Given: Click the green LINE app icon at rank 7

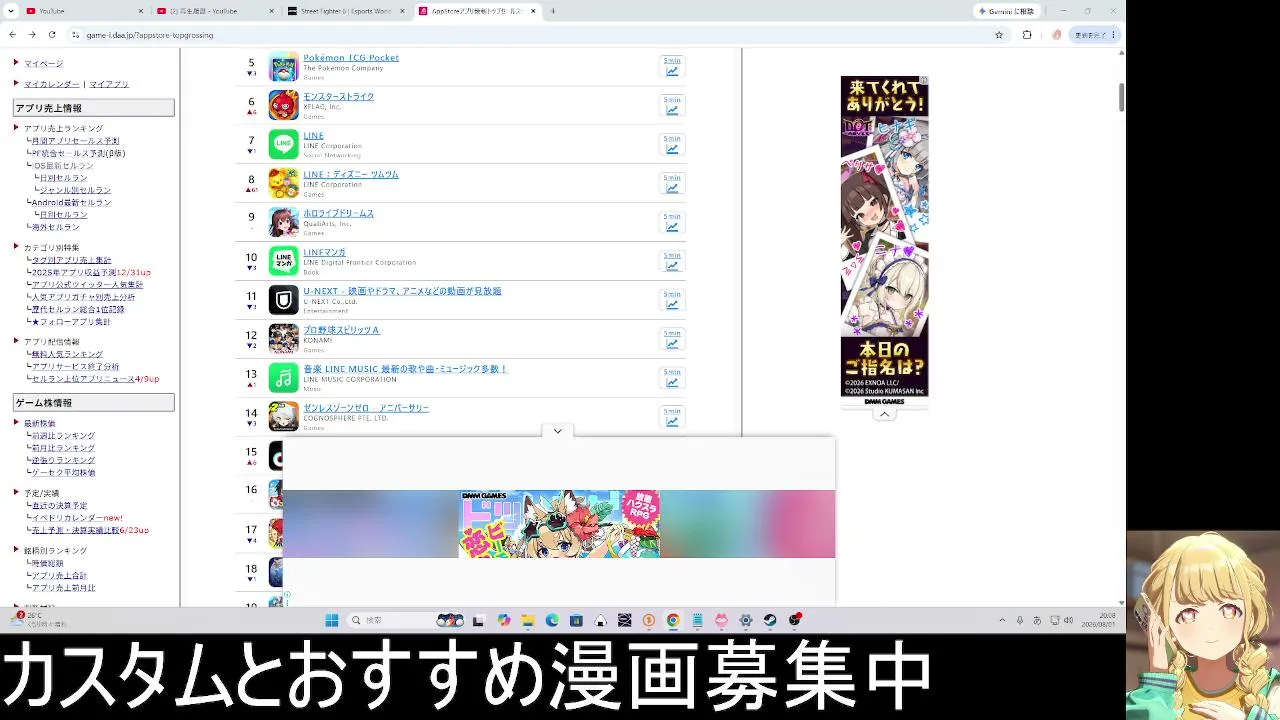Looking at the screenshot, I should [284, 144].
